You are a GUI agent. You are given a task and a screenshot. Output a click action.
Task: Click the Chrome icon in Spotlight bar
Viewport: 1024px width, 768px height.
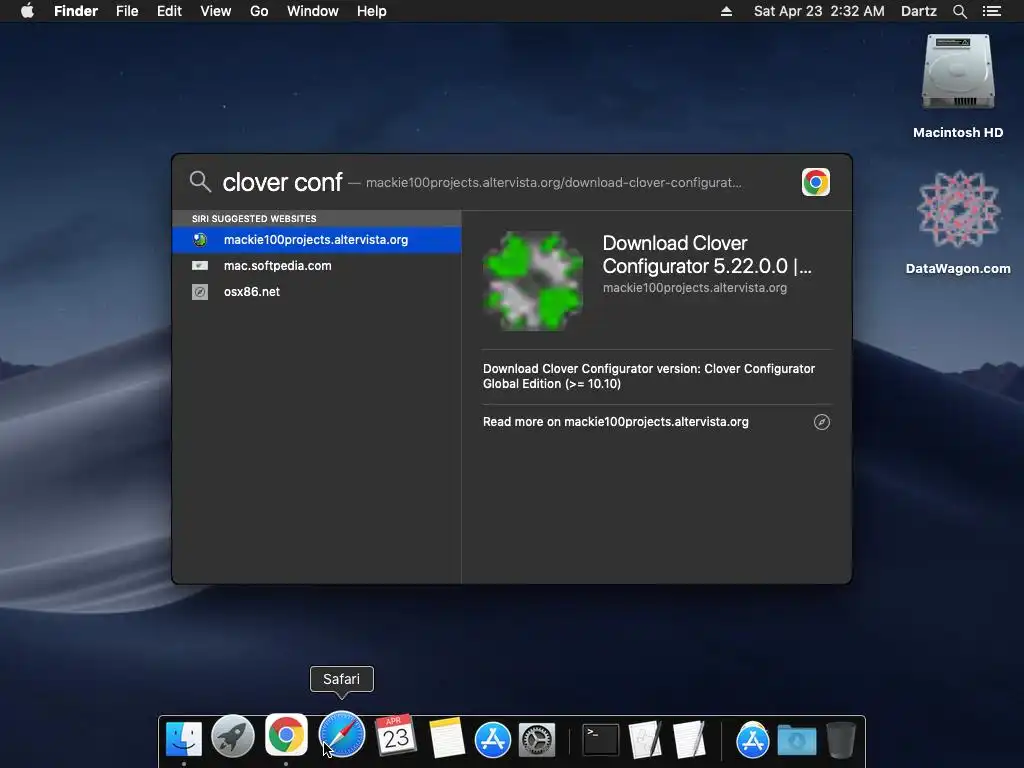pos(816,182)
